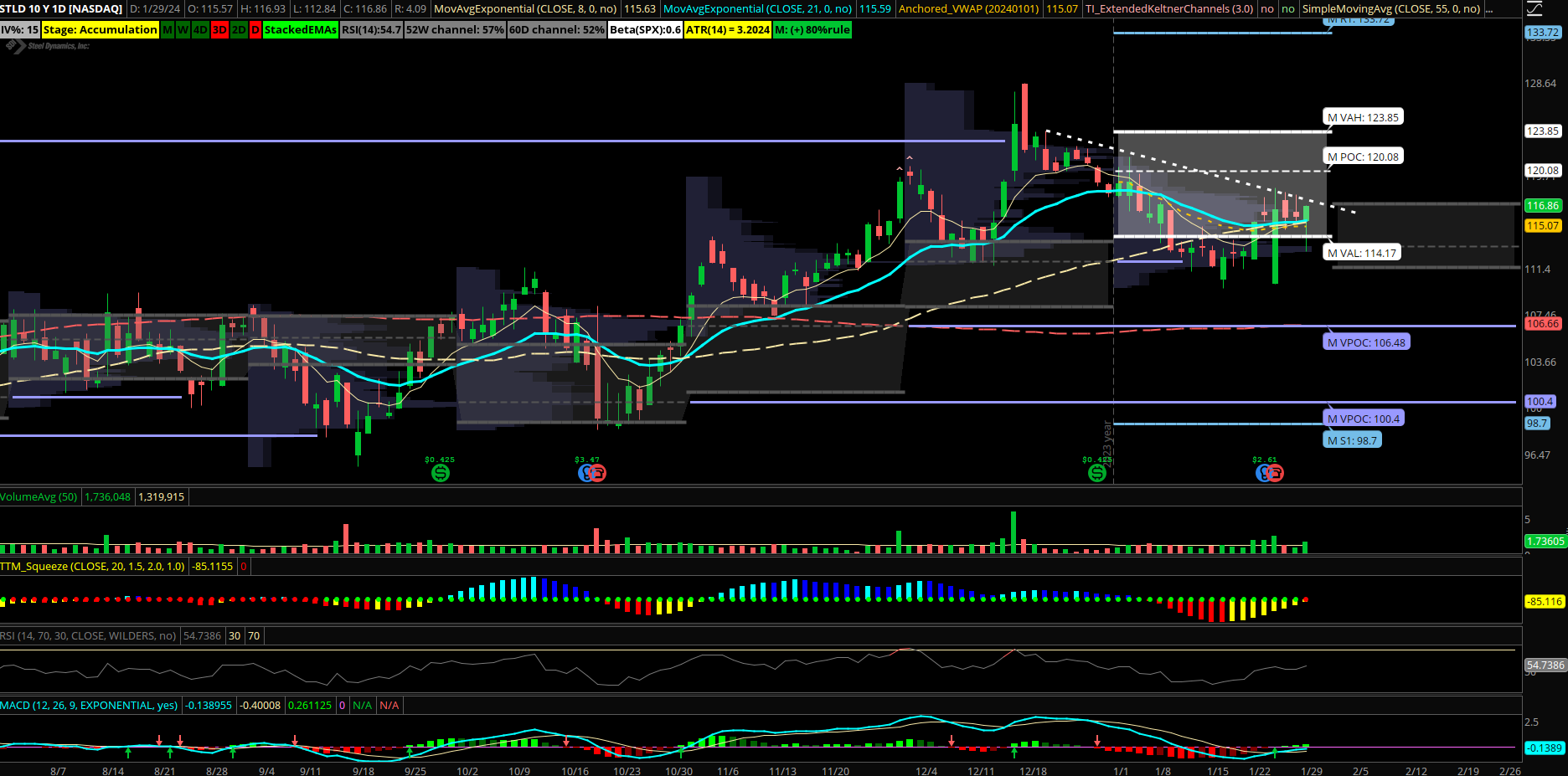Click the IV%: 15 label

point(20,29)
